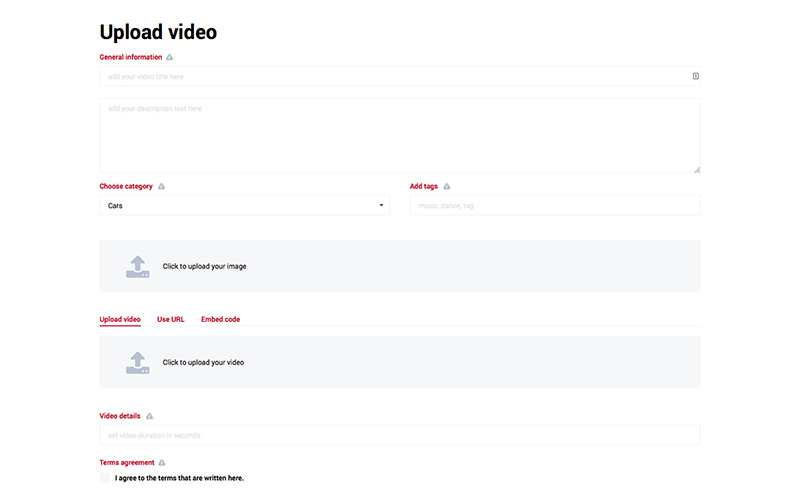Click the video duration in seconds field
Viewport: 800px width, 496px height.
pyautogui.click(x=400, y=435)
